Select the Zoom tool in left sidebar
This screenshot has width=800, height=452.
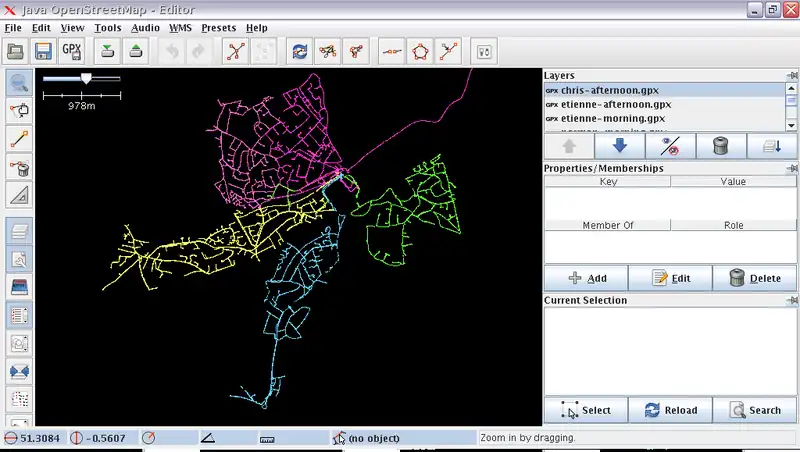(x=19, y=83)
